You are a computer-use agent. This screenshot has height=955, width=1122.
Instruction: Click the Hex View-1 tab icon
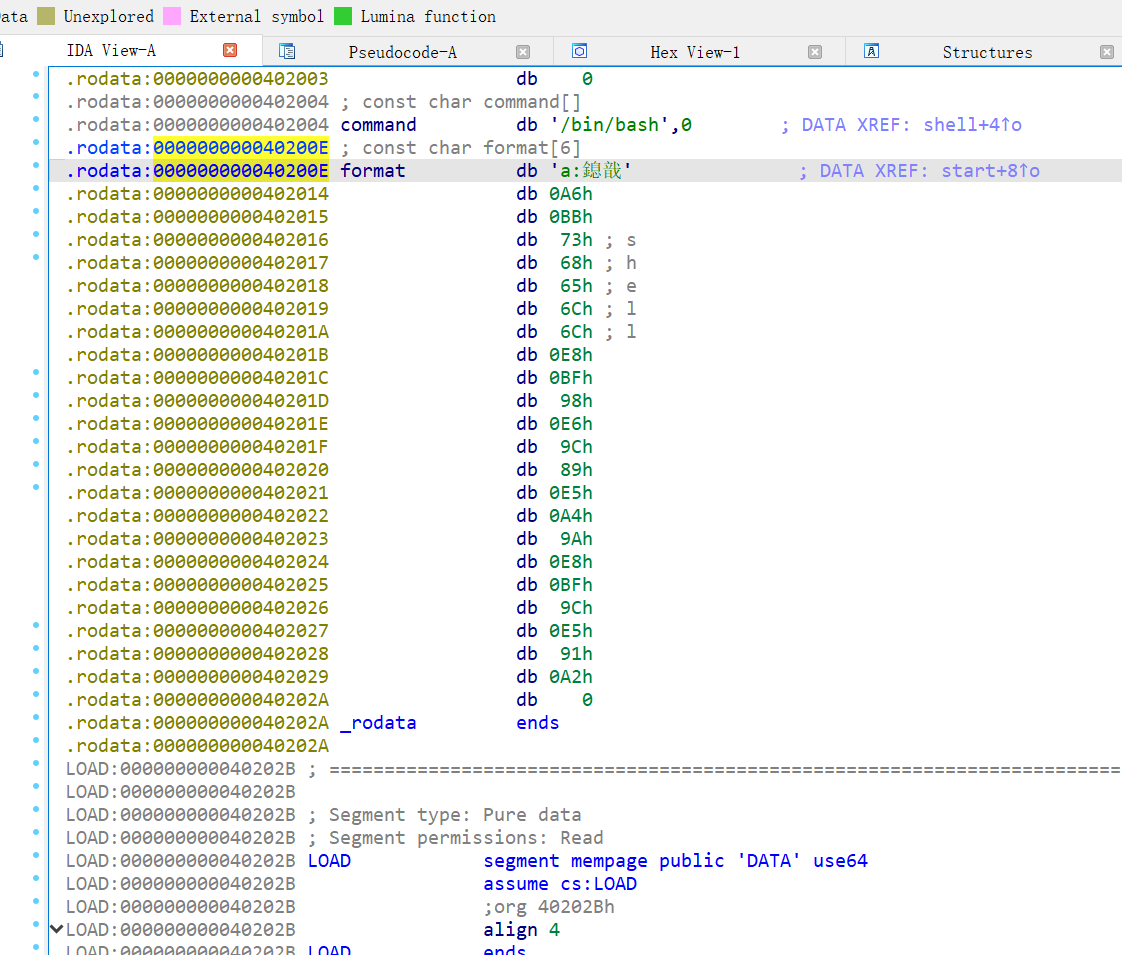(580, 52)
